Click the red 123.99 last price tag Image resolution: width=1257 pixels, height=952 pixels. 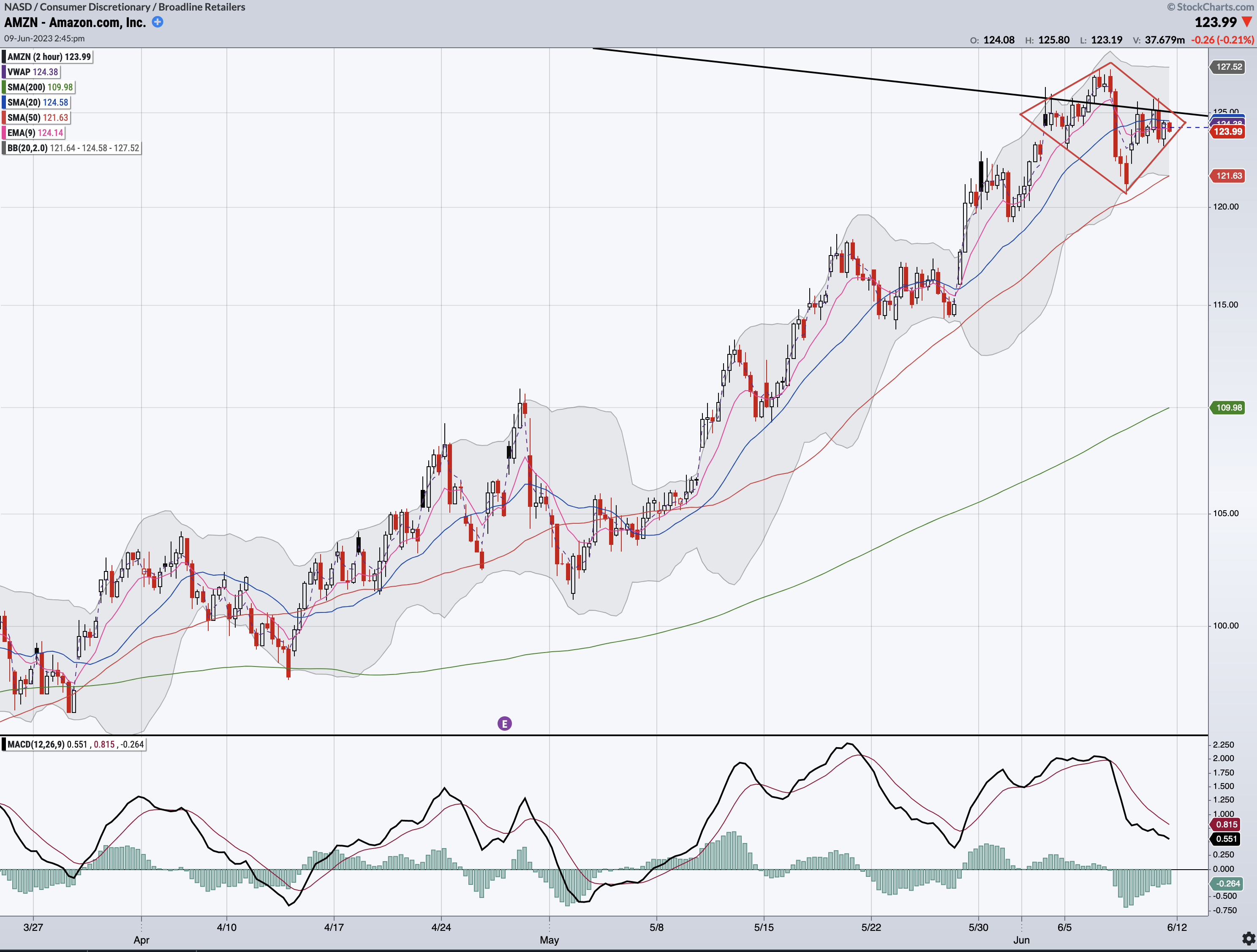coord(1228,132)
